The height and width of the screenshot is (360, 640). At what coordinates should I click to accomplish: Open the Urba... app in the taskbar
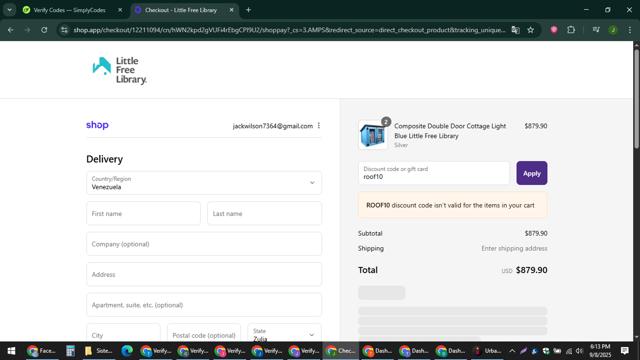(x=487, y=351)
